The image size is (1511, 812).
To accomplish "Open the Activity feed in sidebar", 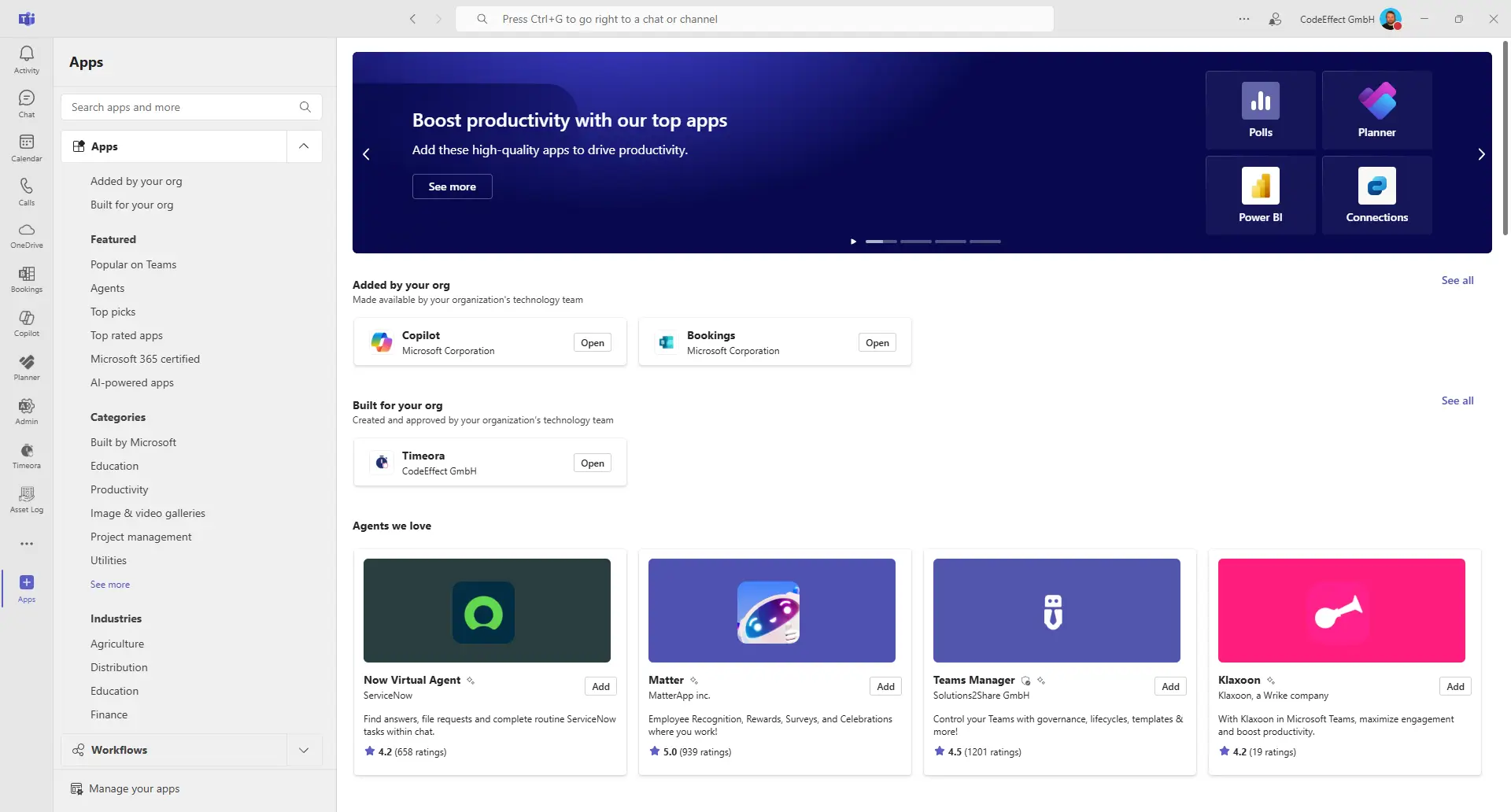I will [x=27, y=60].
